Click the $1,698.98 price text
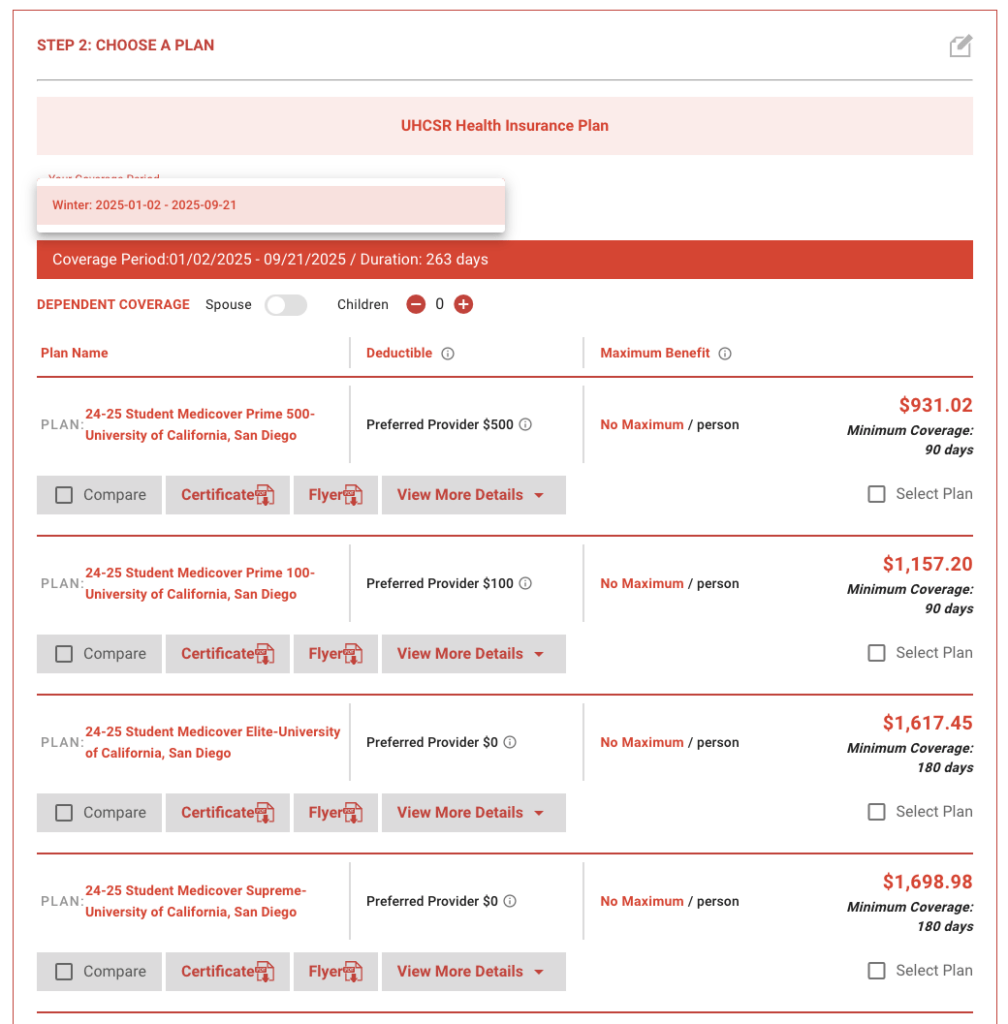The height and width of the screenshot is (1024, 1008). coord(928,882)
